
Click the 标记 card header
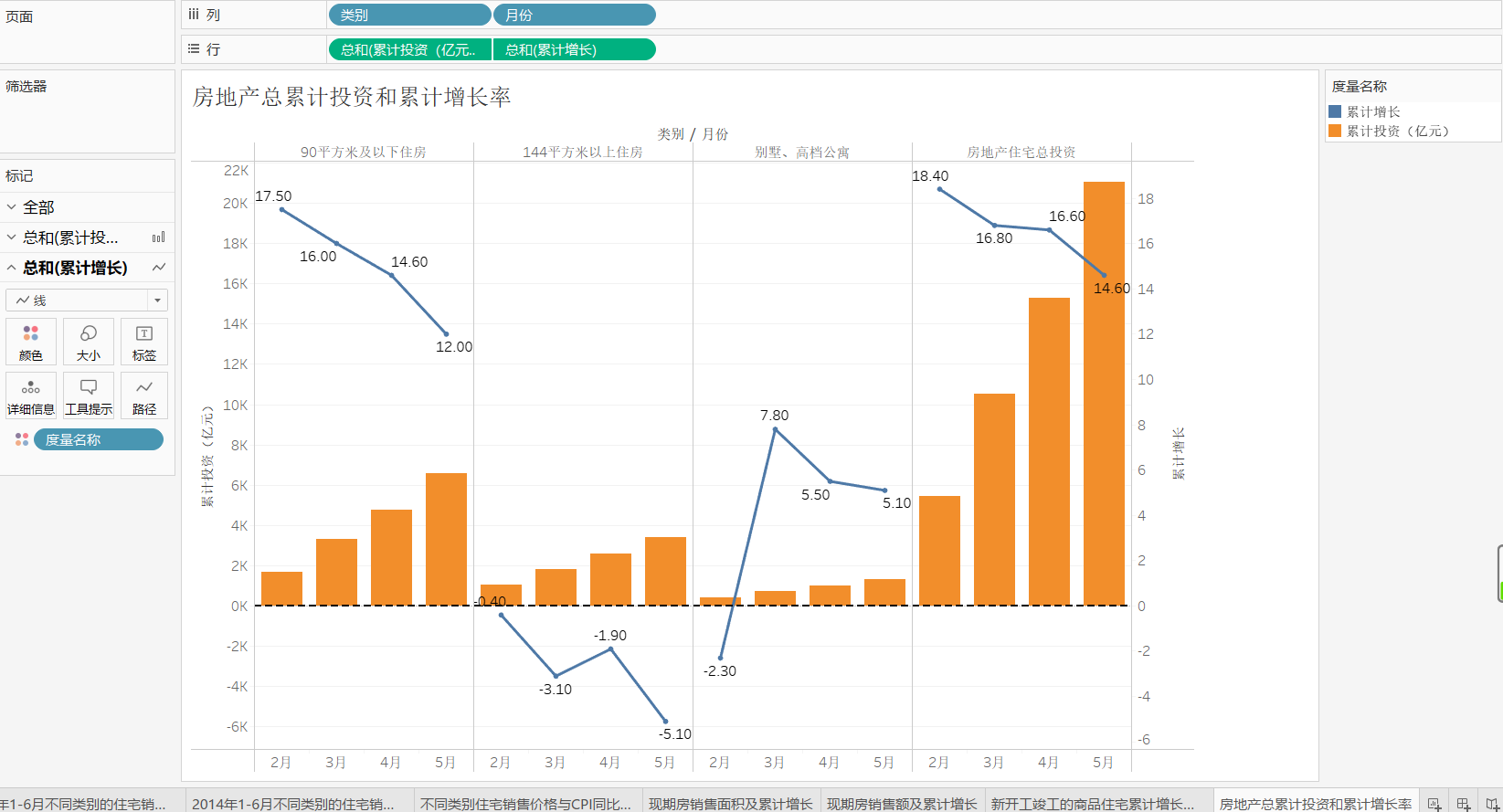[19, 176]
